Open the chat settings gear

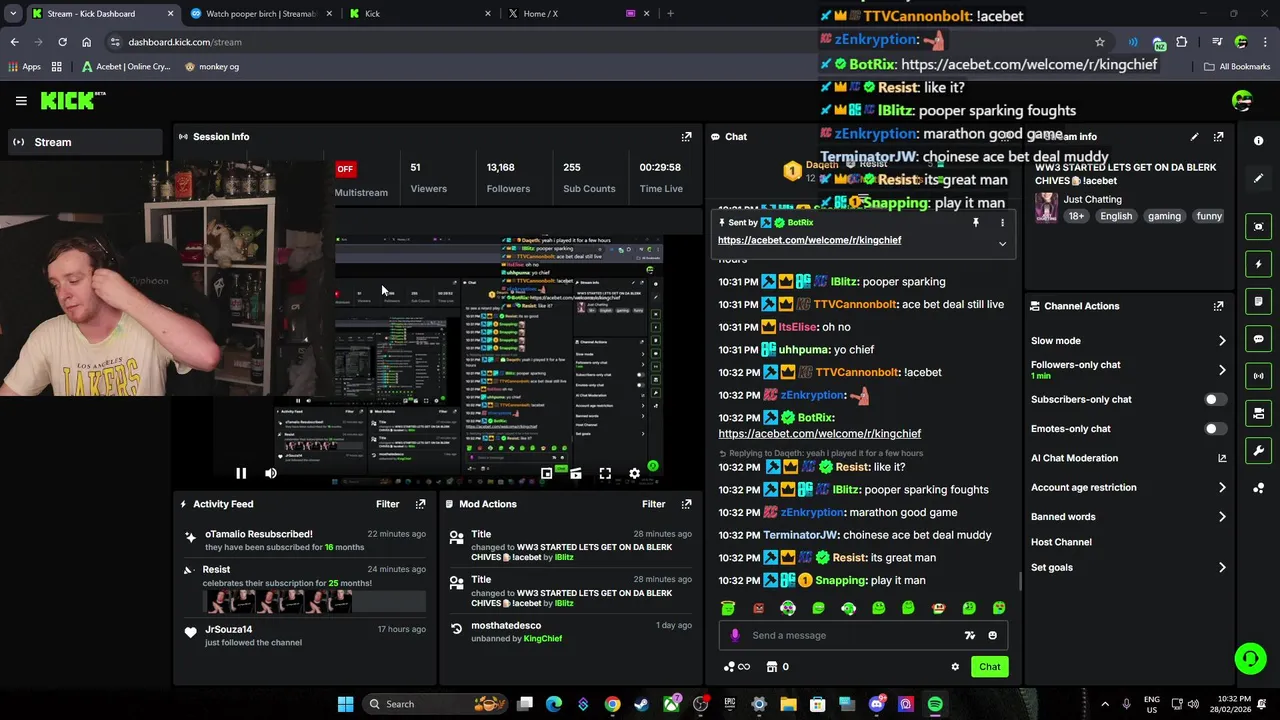(955, 667)
